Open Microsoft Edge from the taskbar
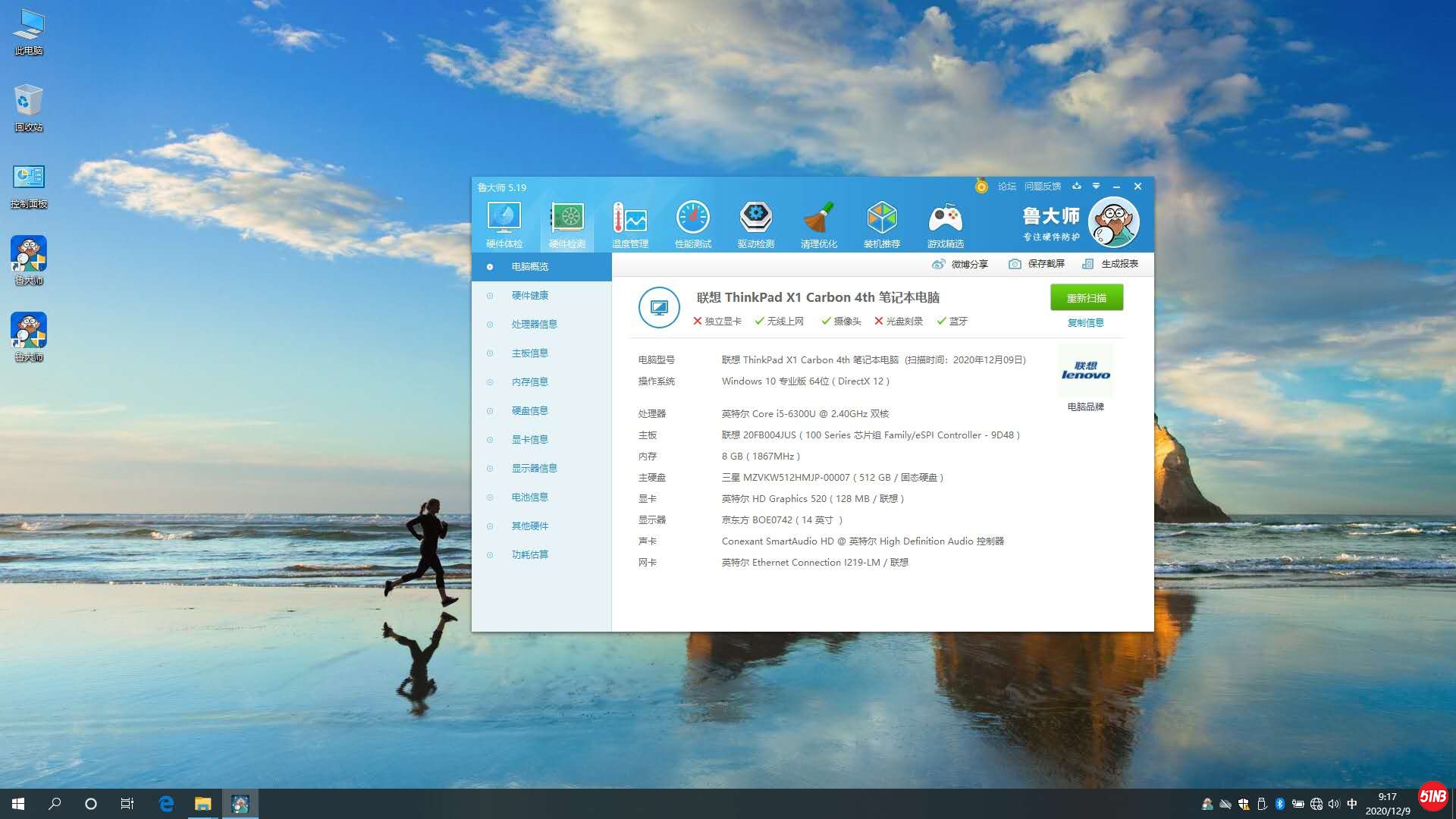 (166, 804)
